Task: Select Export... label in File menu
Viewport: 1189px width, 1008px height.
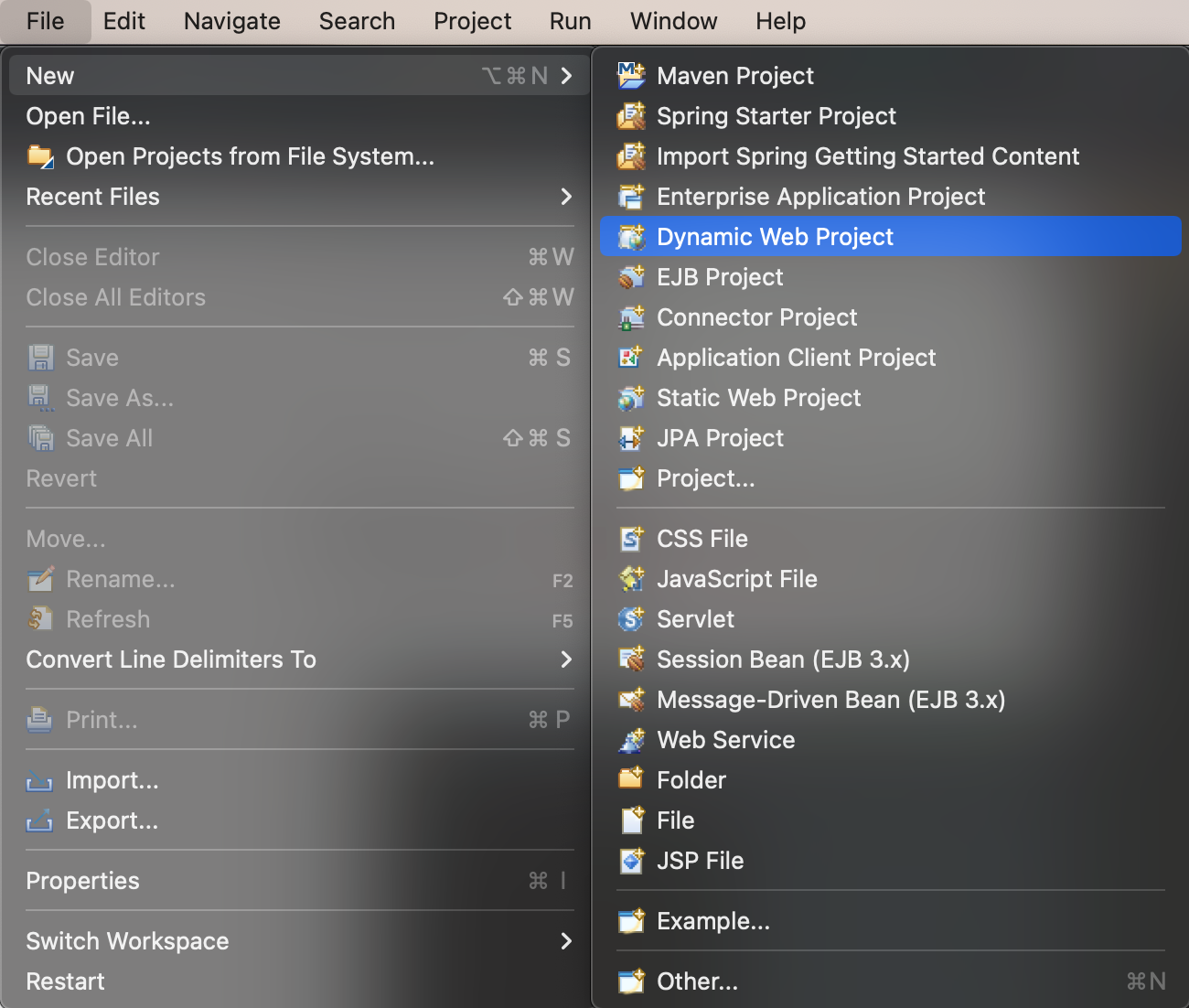Action: 112,820
